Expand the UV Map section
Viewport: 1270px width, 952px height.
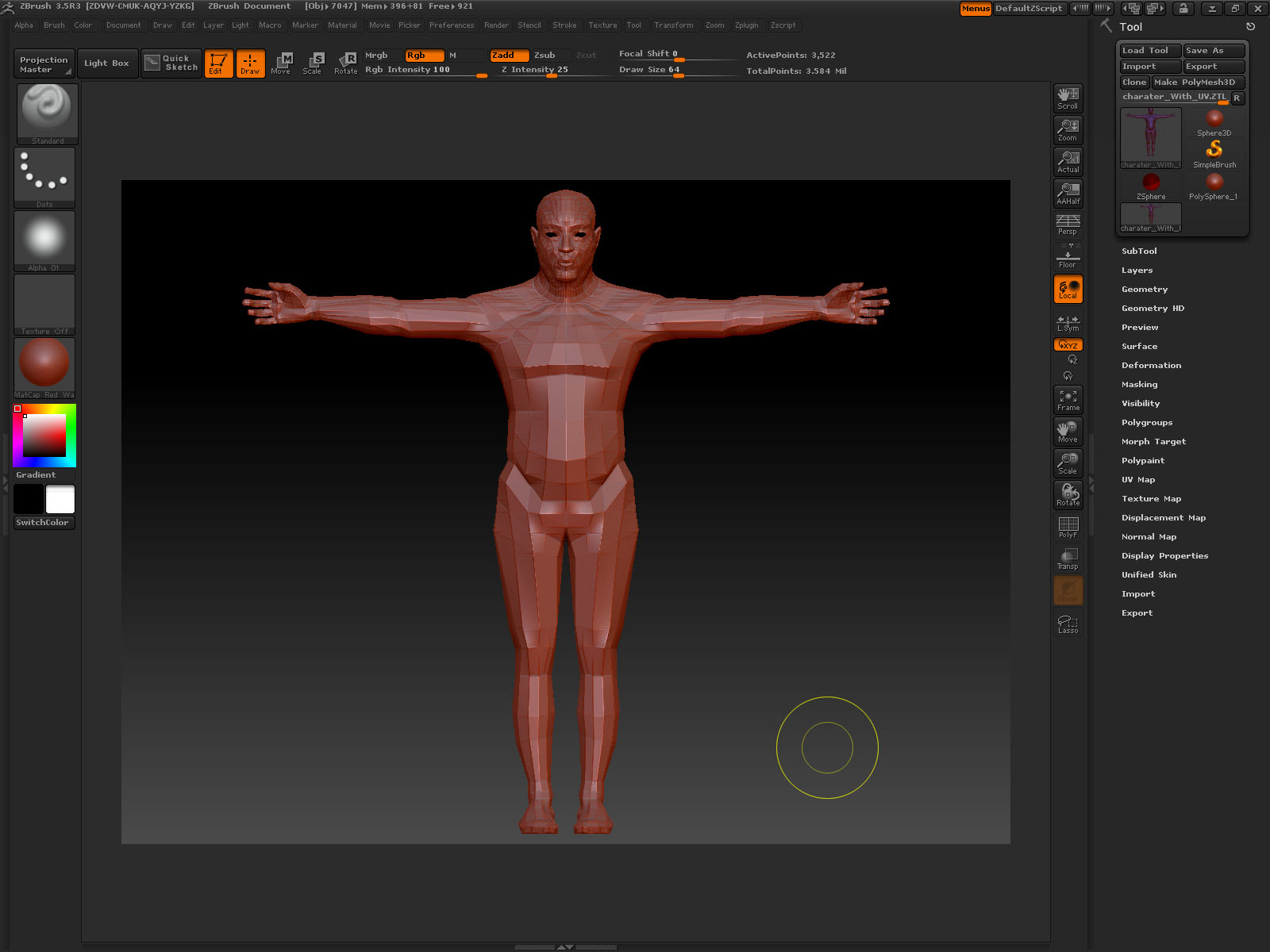tap(1138, 480)
